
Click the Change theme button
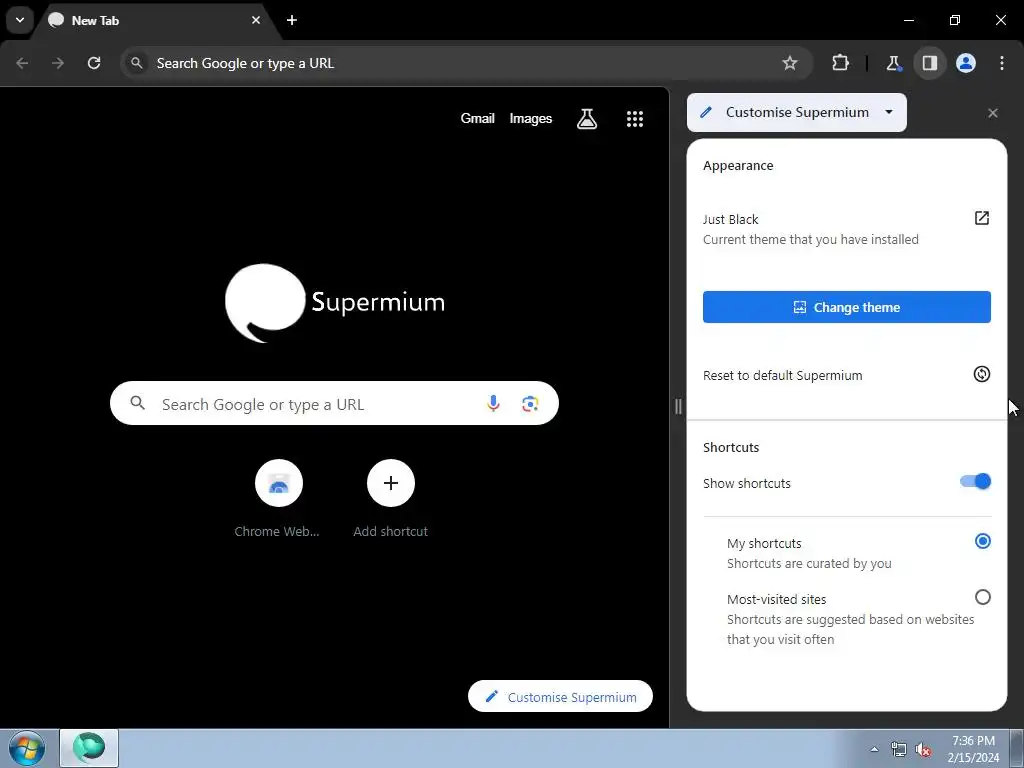click(846, 307)
